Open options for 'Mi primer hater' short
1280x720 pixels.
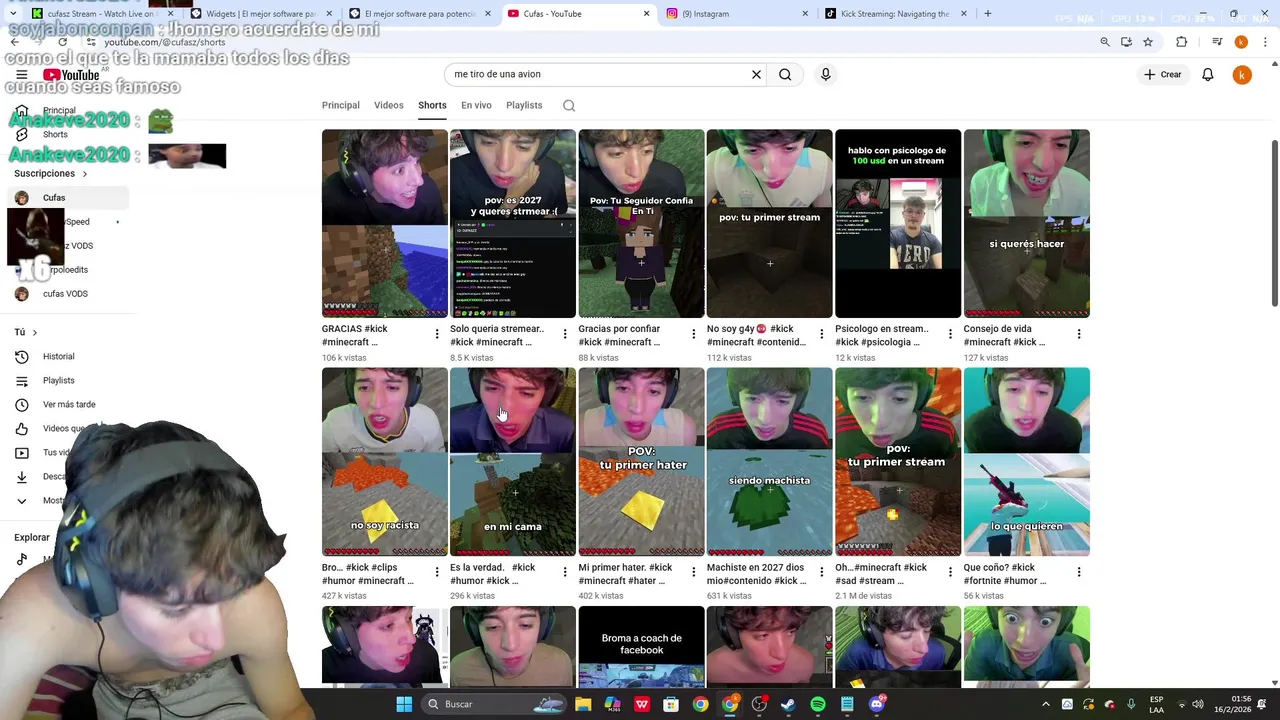pos(693,572)
